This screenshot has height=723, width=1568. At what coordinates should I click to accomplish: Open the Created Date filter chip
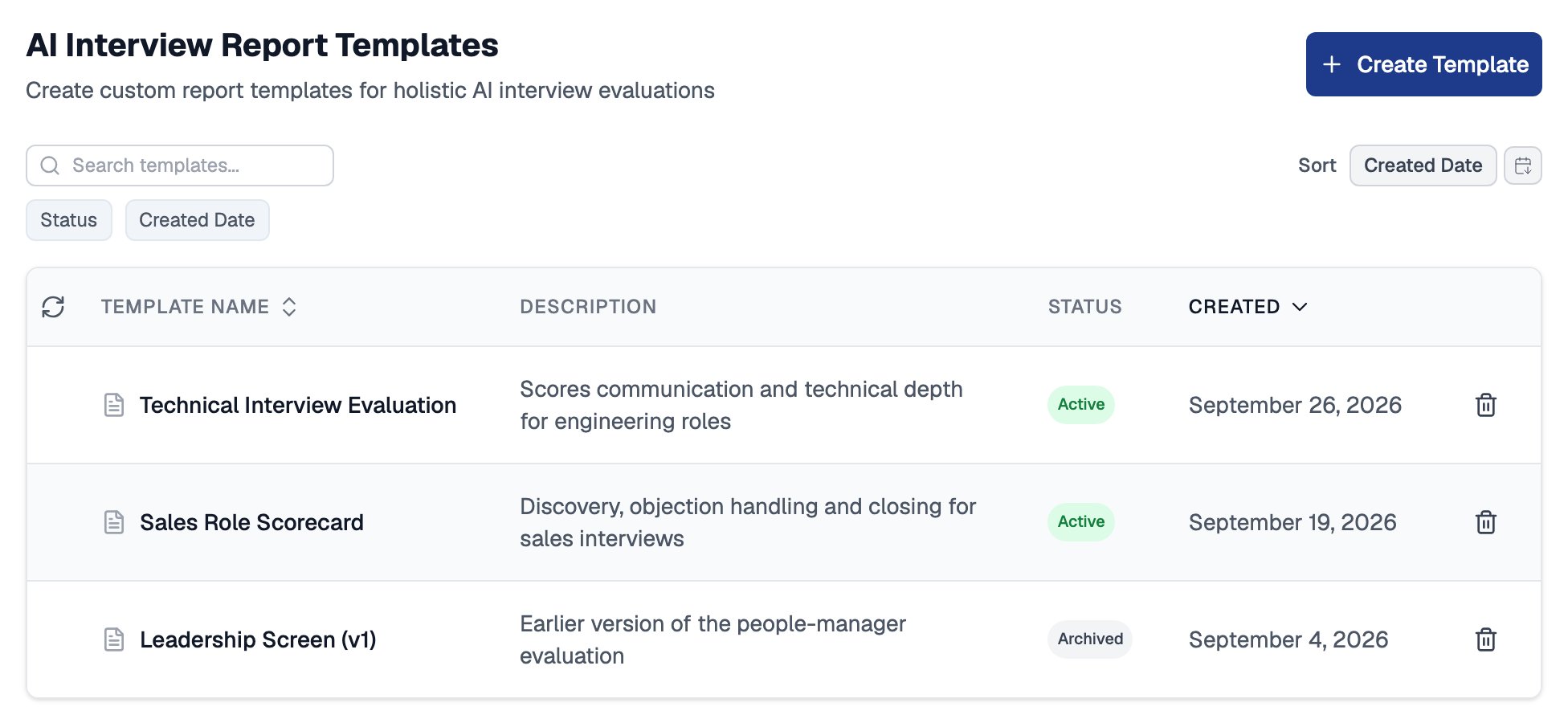pos(197,220)
